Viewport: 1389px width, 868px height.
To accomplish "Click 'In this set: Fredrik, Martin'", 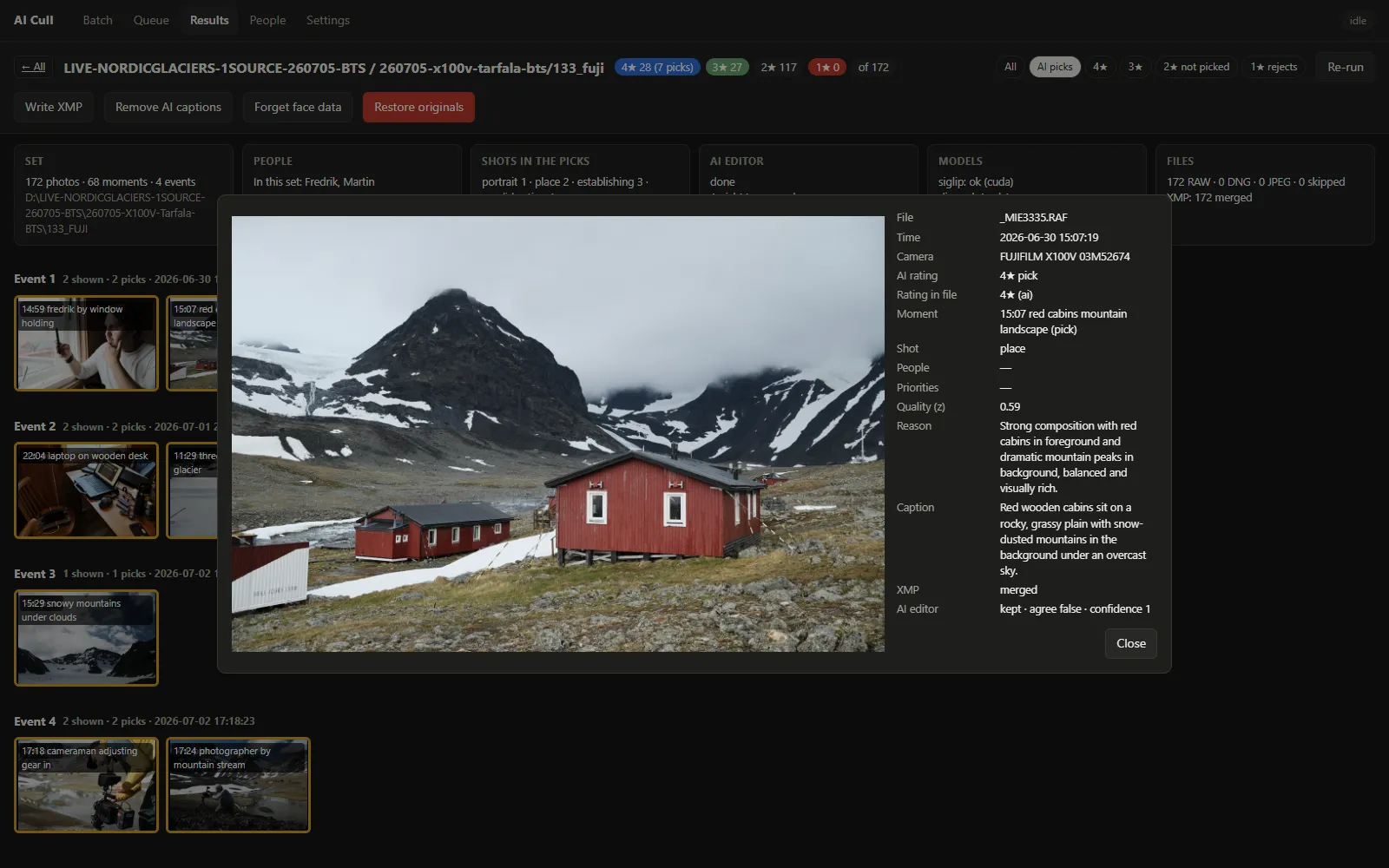I will pyautogui.click(x=314, y=181).
